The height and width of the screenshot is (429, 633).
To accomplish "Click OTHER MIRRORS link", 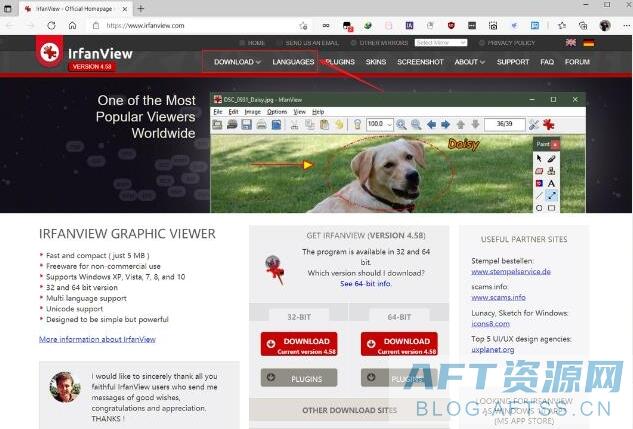I will (384, 43).
